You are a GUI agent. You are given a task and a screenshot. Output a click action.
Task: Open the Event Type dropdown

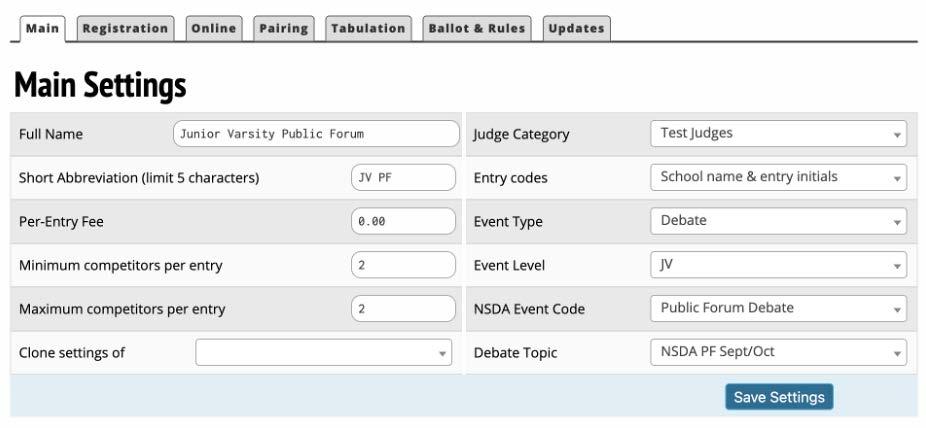click(778, 221)
